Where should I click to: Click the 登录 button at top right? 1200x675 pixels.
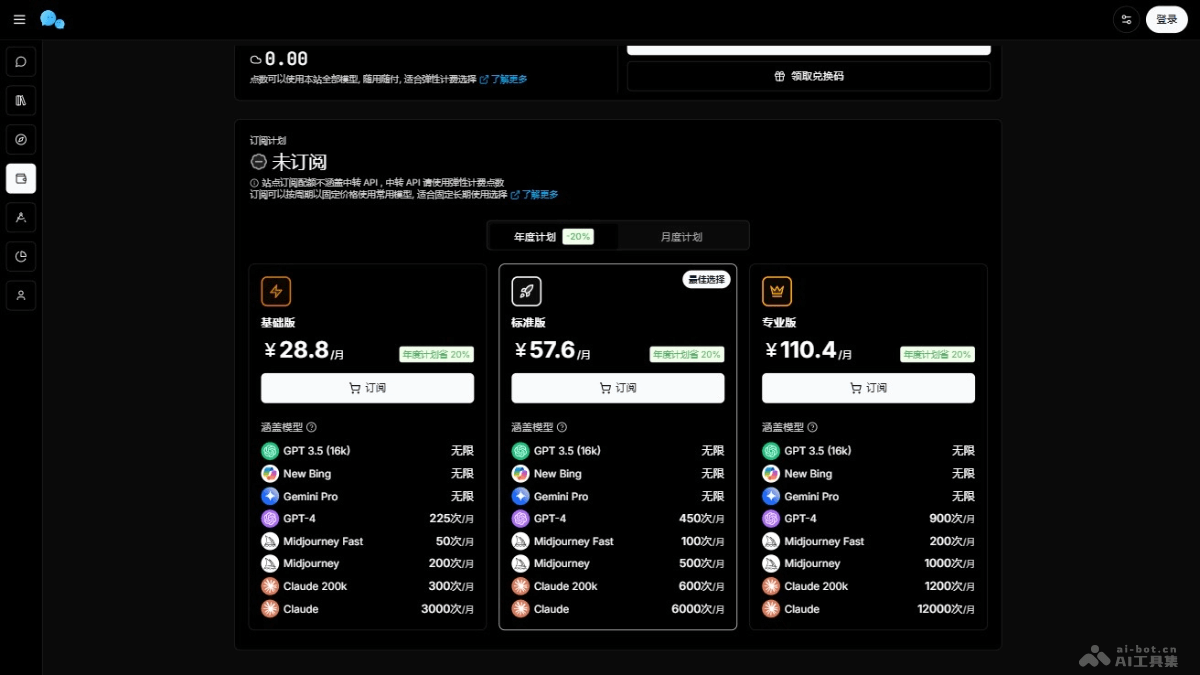coord(1166,19)
